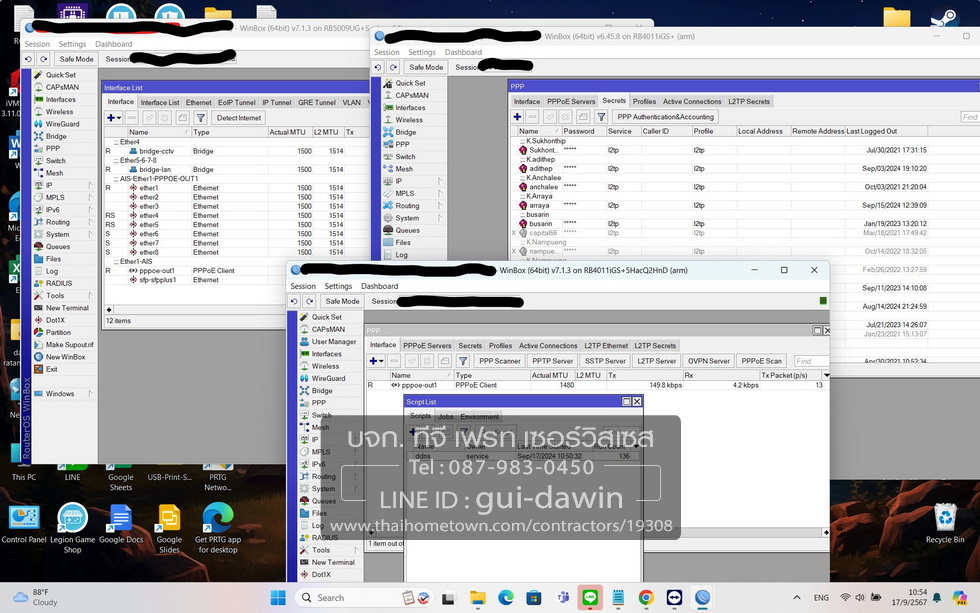Click the Detect Internet button
The image size is (980, 613).
click(239, 117)
